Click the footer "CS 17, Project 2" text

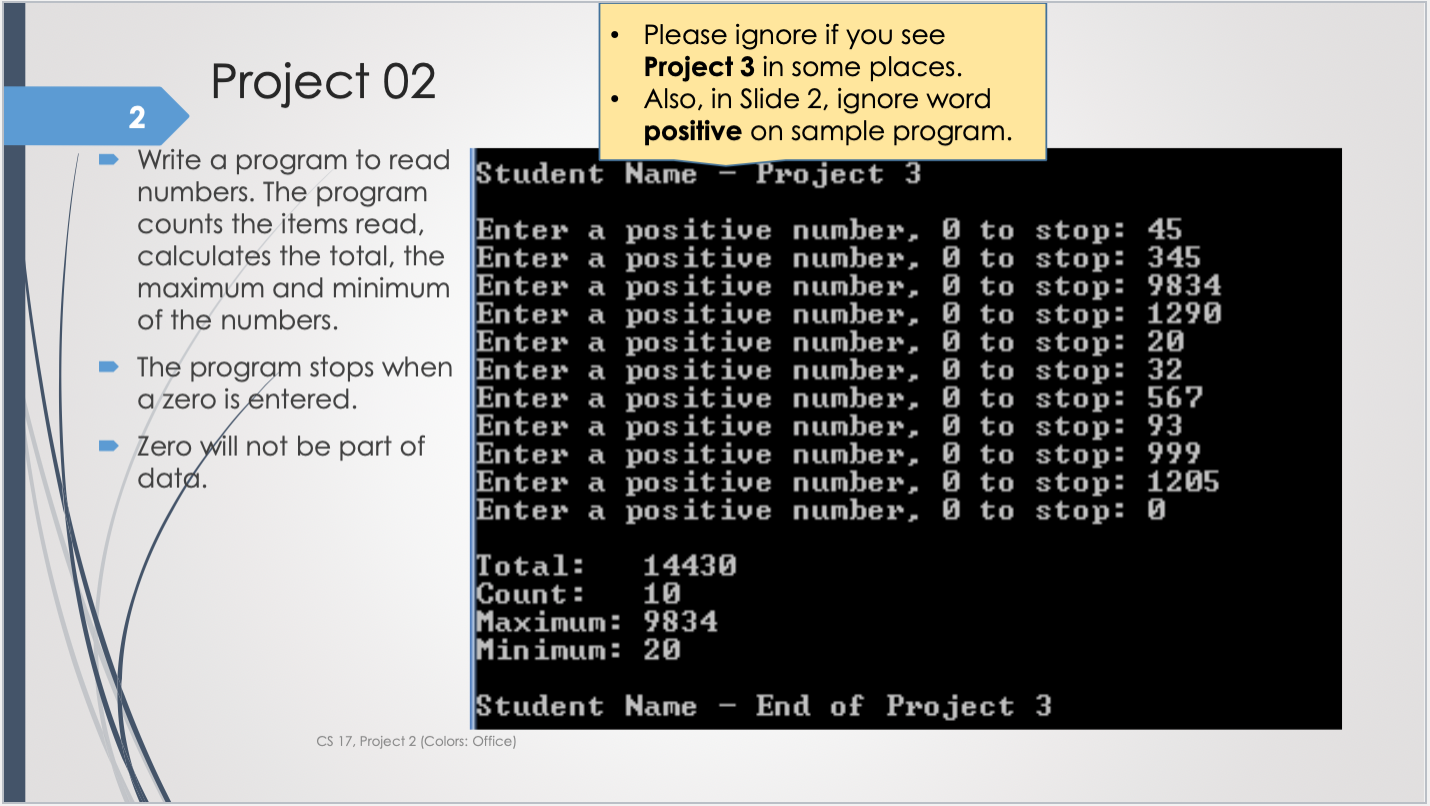point(416,741)
